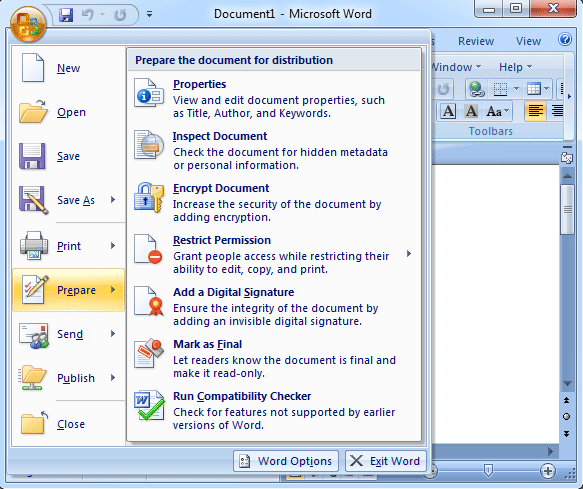Click the round Office button
The width and height of the screenshot is (583, 489).
point(28,24)
